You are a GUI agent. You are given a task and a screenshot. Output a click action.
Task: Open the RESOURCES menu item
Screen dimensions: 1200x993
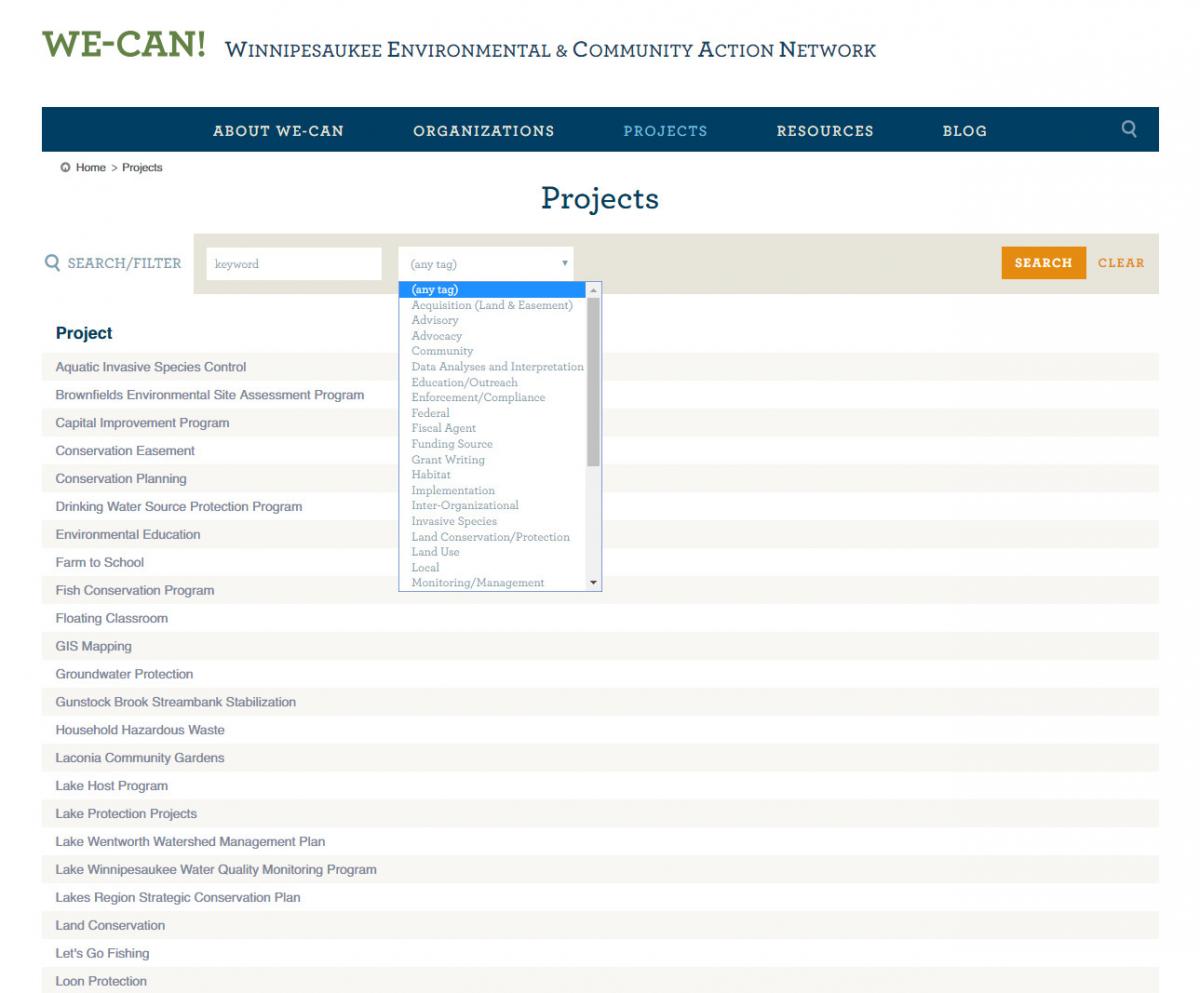point(825,131)
